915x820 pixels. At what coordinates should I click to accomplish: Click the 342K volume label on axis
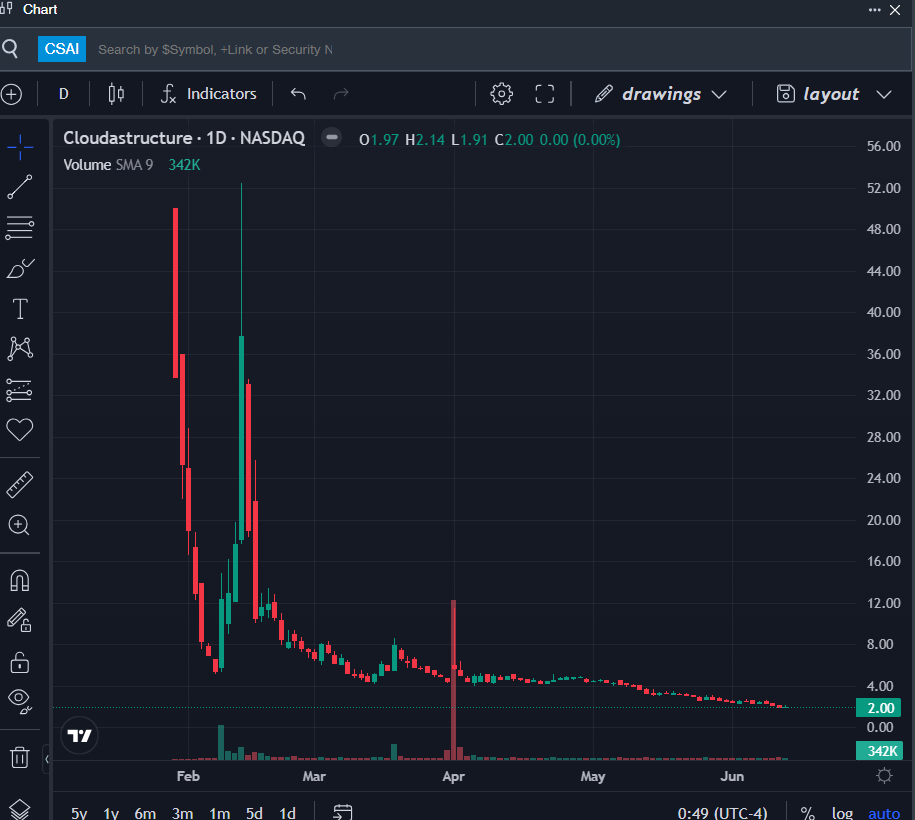pos(879,751)
